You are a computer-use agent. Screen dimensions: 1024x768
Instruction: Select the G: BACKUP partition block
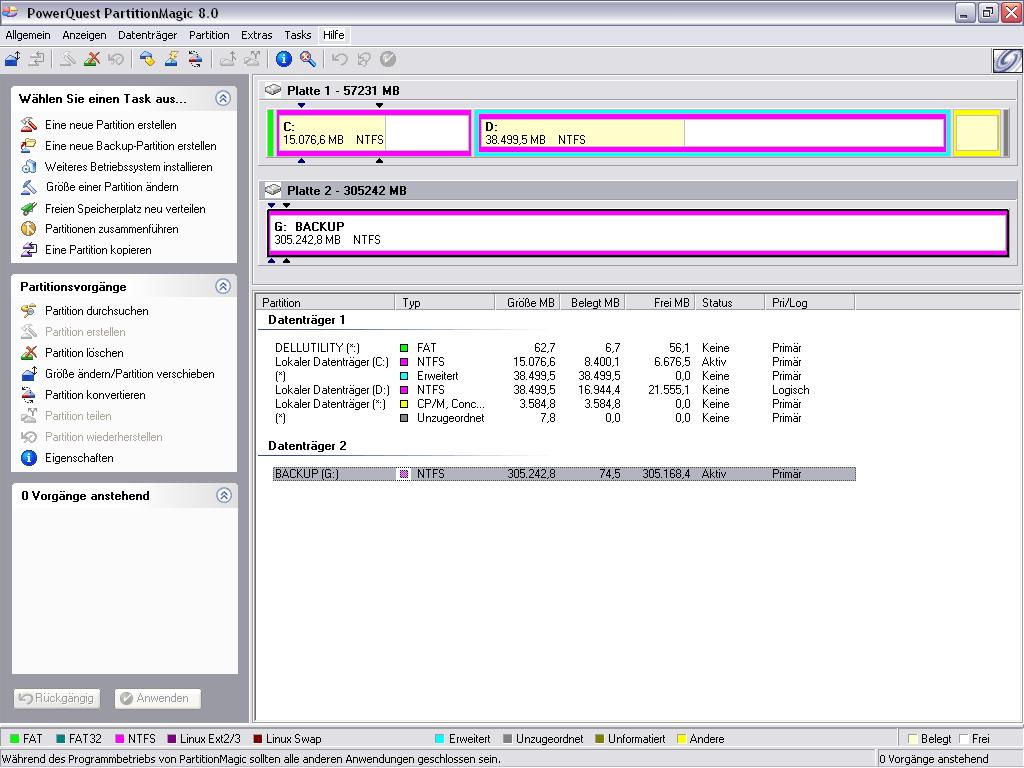[x=638, y=232]
